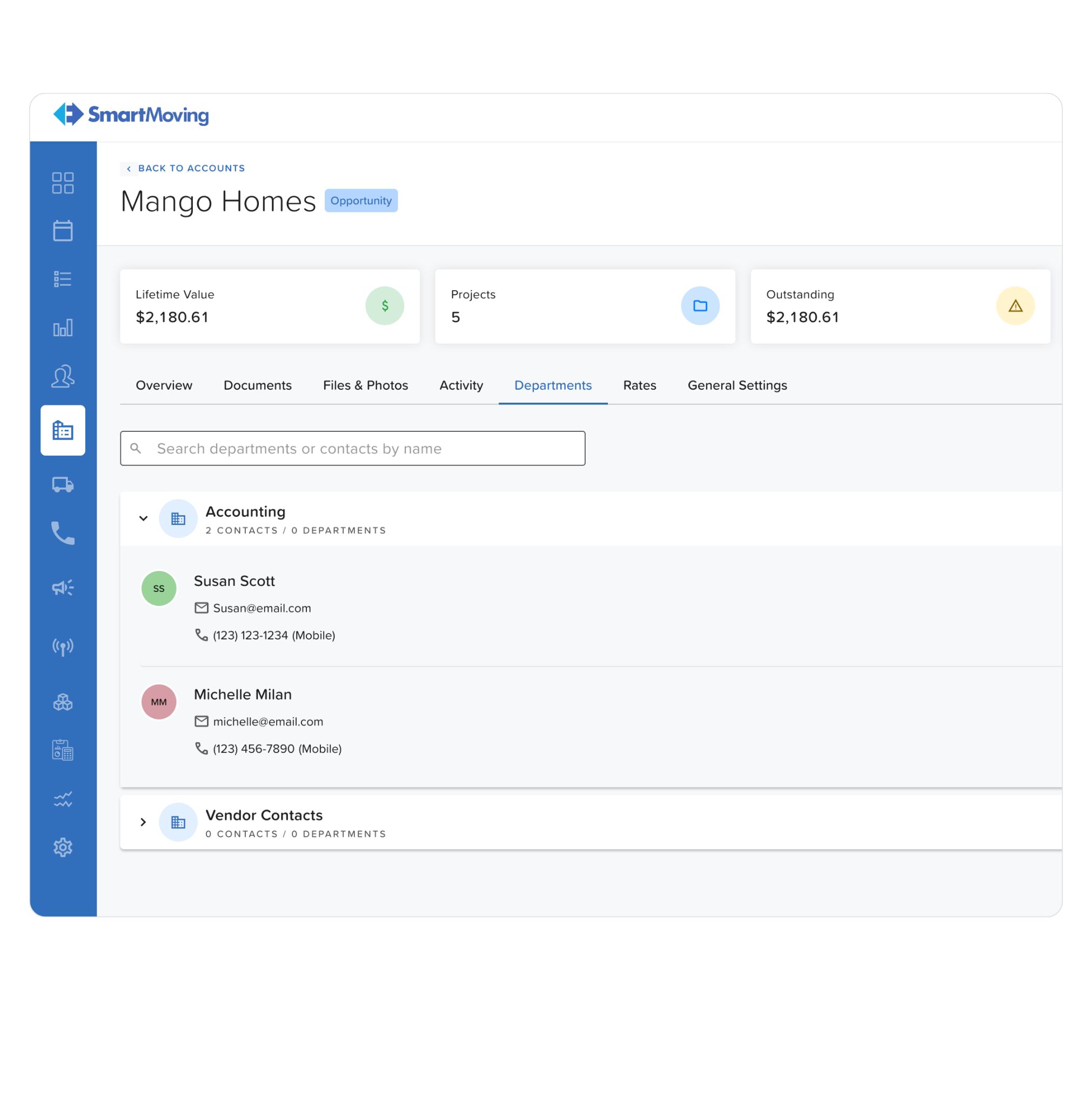The image size is (1092, 1107).
Task: Open the Lifetime Value card
Action: (270, 306)
